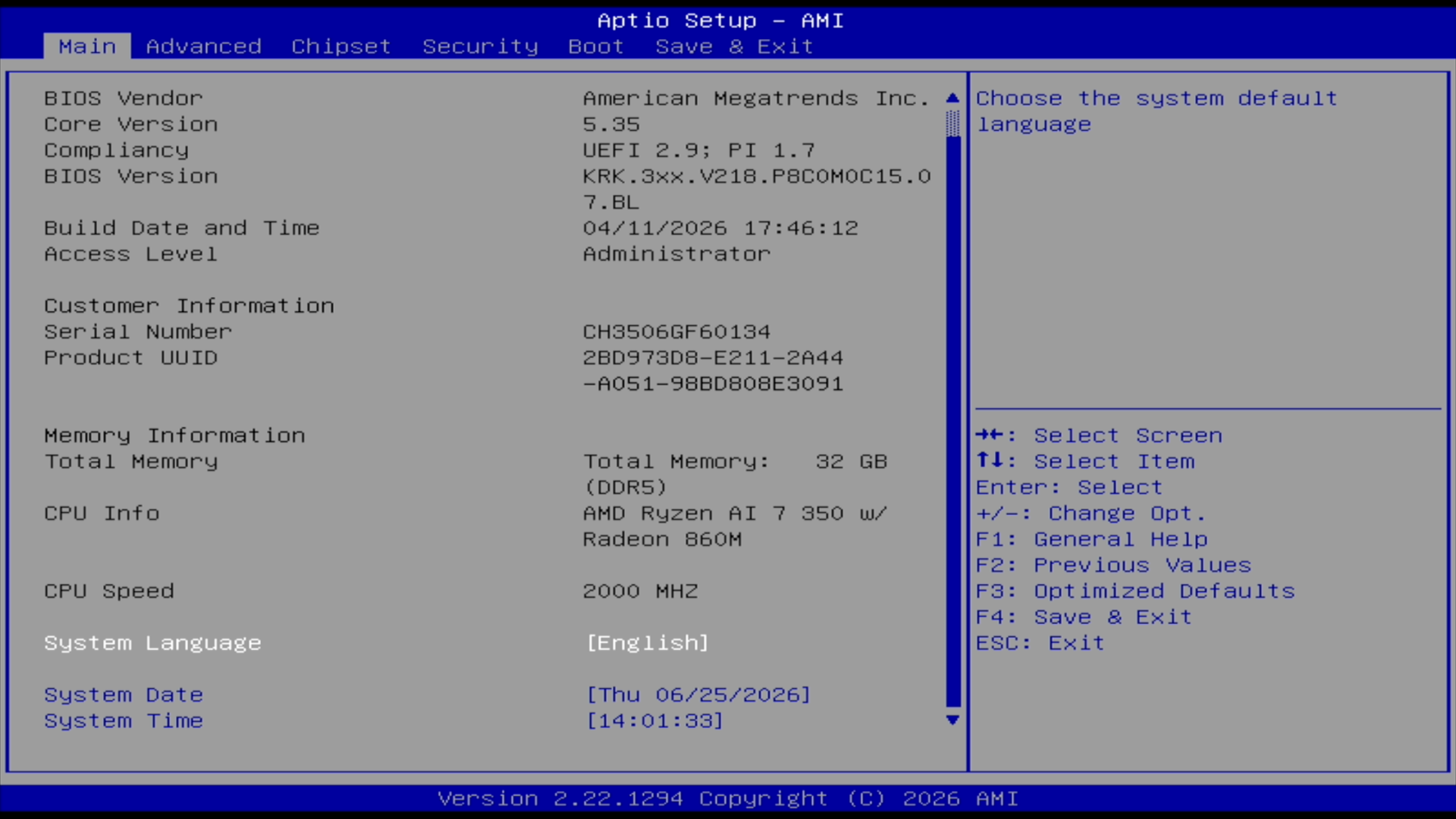Click the F4: Save & Exit hint
The height and width of the screenshot is (819, 1456).
click(x=1084, y=617)
